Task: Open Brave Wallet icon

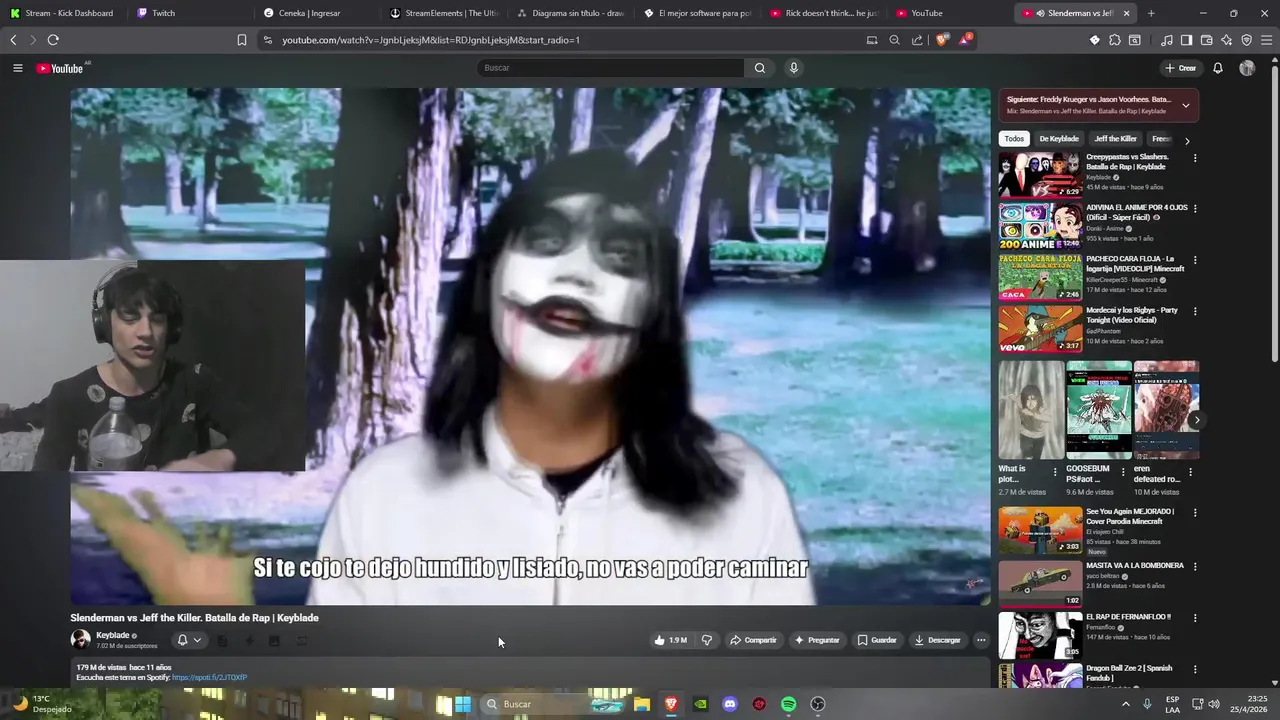Action: click(1206, 40)
